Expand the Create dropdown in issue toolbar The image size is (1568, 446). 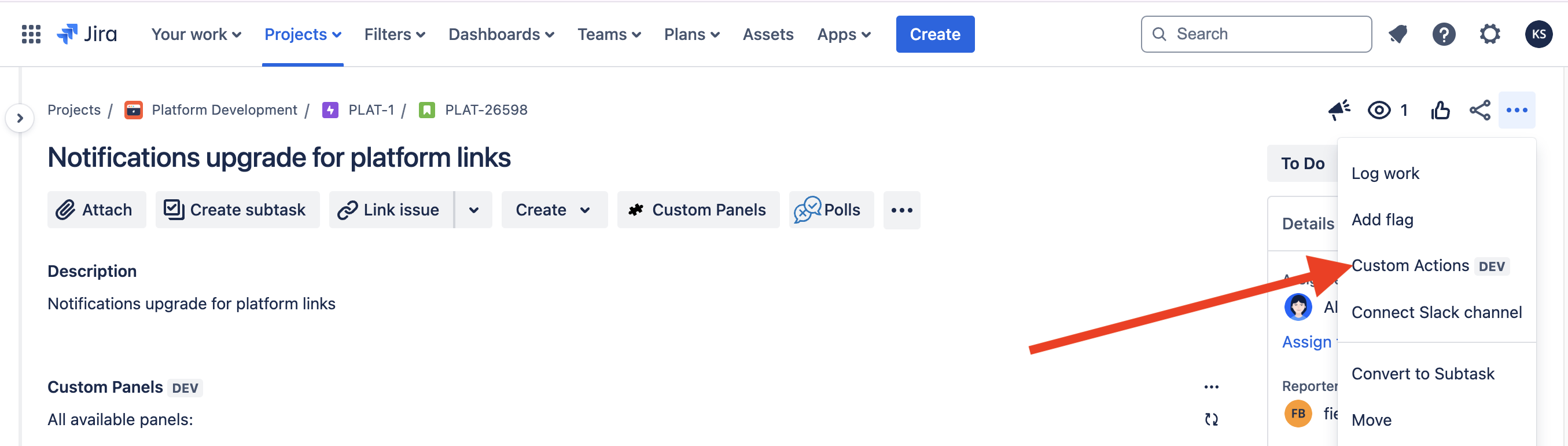pyautogui.click(x=553, y=210)
